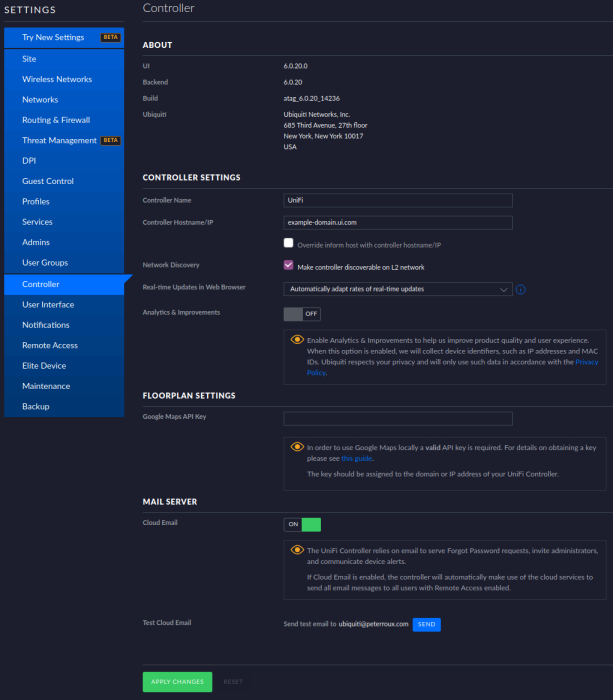Click the BETA badge on Try New Settings
Viewport: 613px width, 700px height.
click(x=110, y=38)
